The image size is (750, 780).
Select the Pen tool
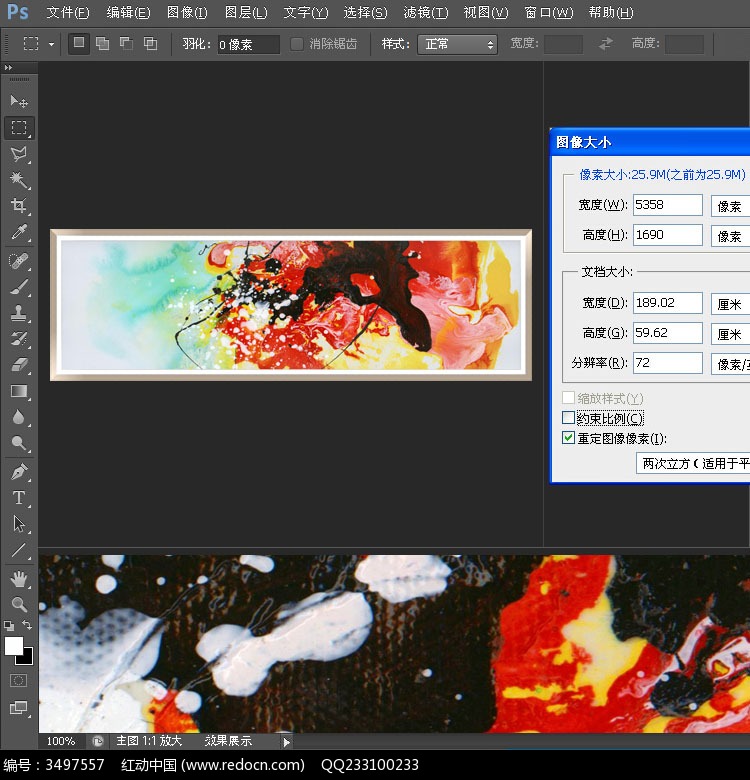(x=19, y=472)
